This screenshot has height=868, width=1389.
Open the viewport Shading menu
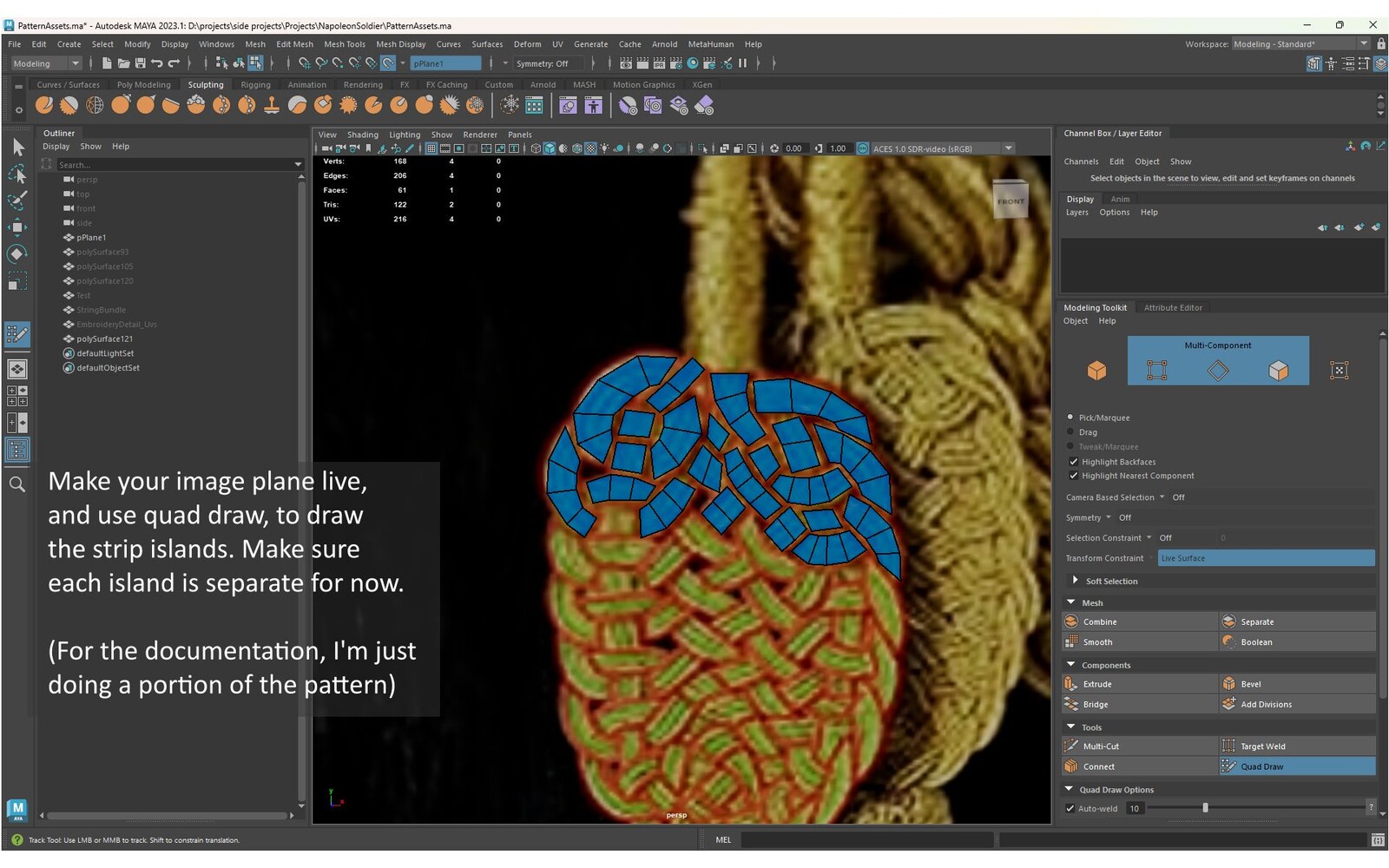pos(362,135)
